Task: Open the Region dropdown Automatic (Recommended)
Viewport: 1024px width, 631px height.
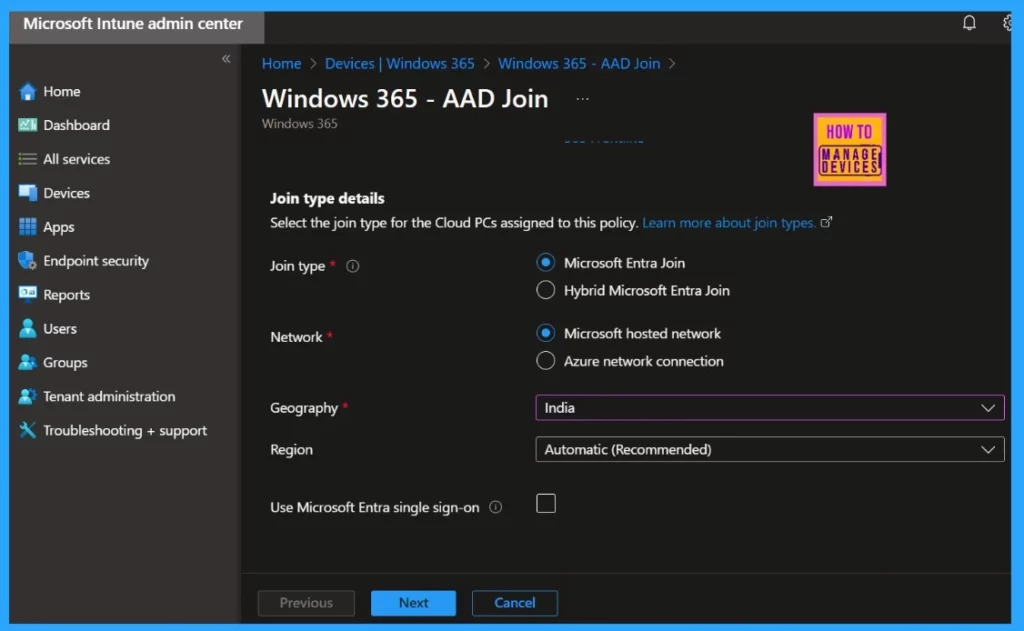Action: click(x=770, y=449)
